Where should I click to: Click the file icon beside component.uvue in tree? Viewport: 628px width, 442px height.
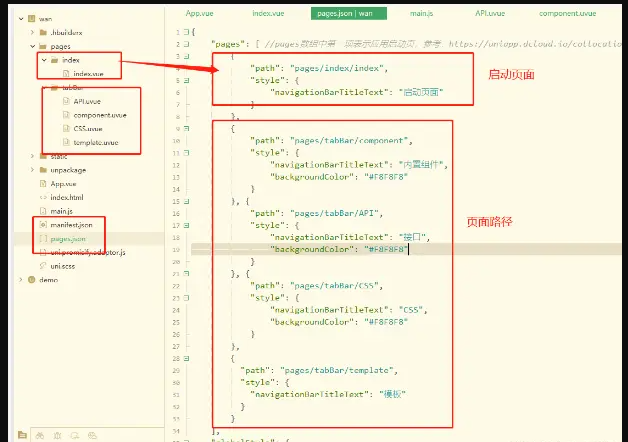point(66,115)
